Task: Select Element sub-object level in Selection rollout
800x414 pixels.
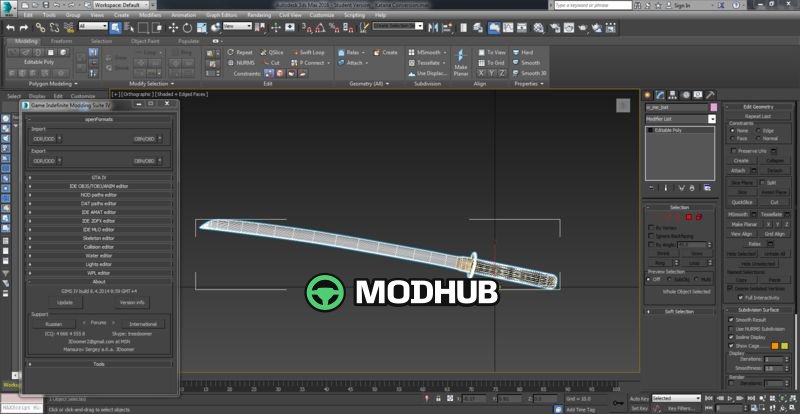Action: click(698, 217)
